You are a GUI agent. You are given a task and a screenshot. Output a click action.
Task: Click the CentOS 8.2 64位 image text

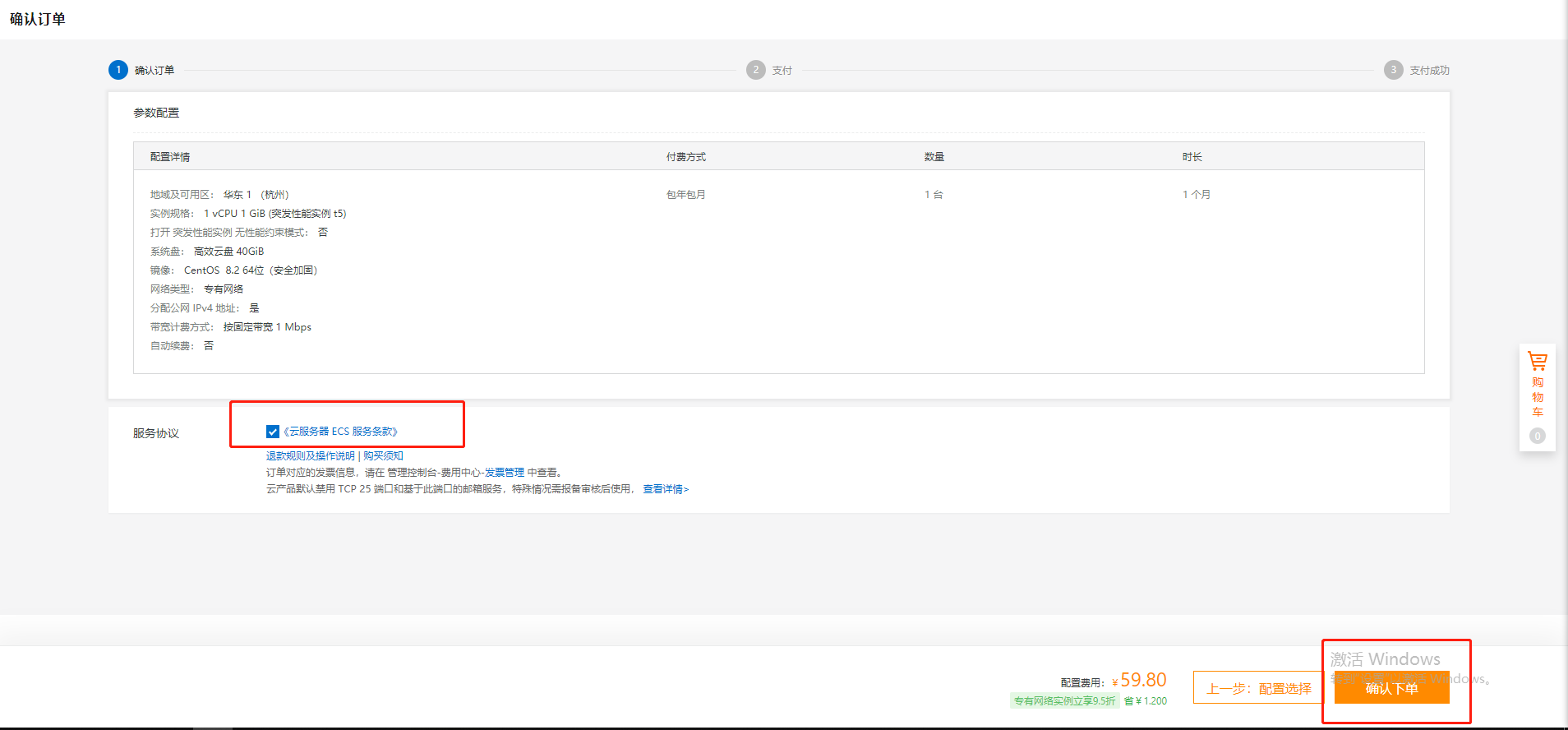tap(251, 270)
